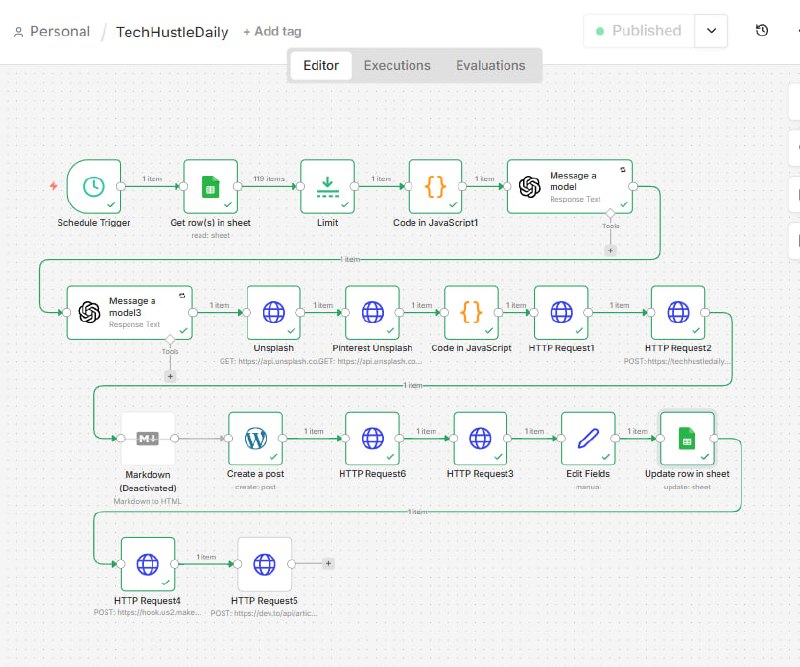The width and height of the screenshot is (800, 667).
Task: Click the Schedule Trigger output connector
Action: [121, 186]
